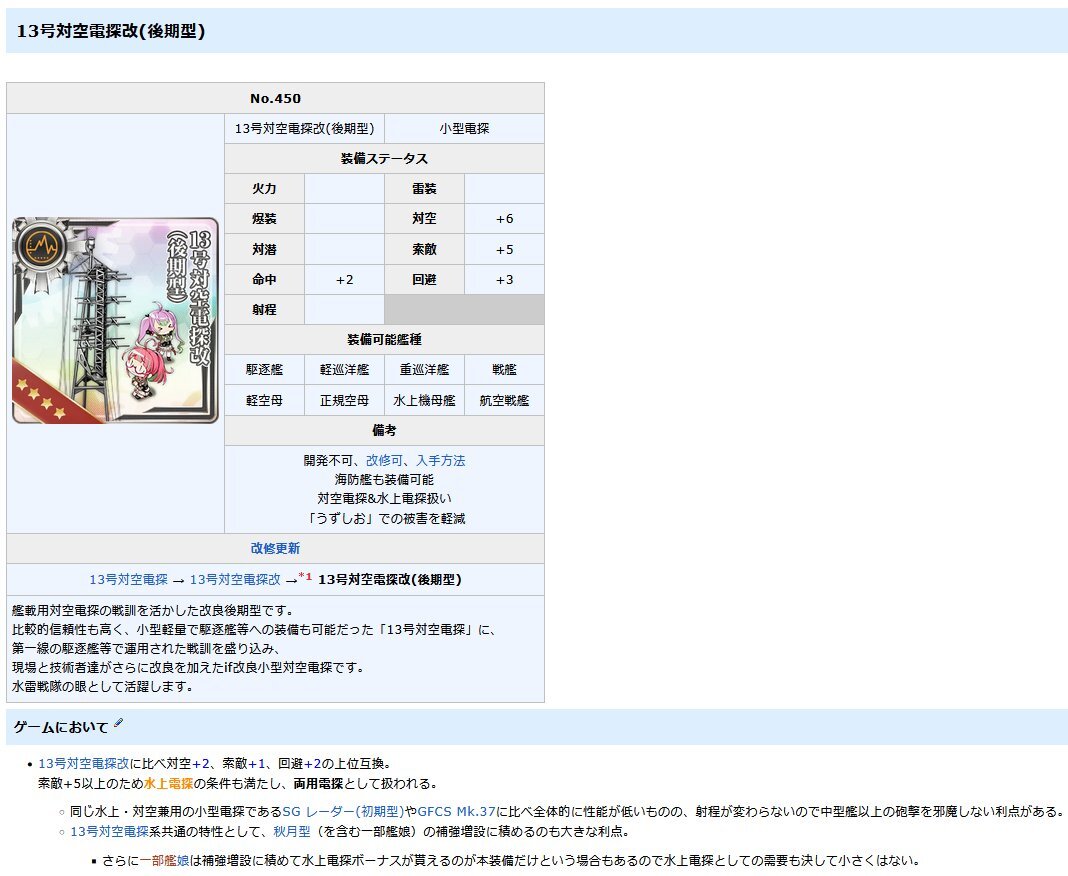This screenshot has width=1068, height=876.
Task: Click the bold 両用電探 text
Action: (318, 783)
